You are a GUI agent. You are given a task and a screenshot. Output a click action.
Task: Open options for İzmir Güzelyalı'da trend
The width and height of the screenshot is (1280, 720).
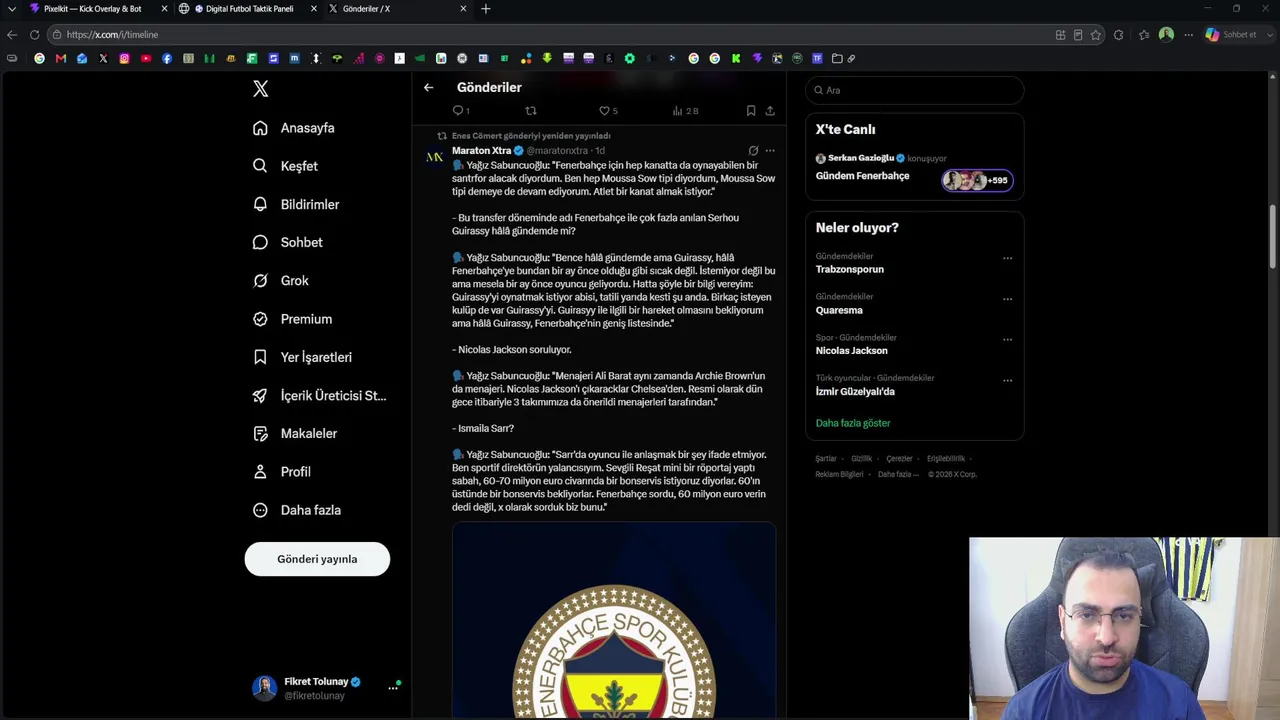[1008, 380]
